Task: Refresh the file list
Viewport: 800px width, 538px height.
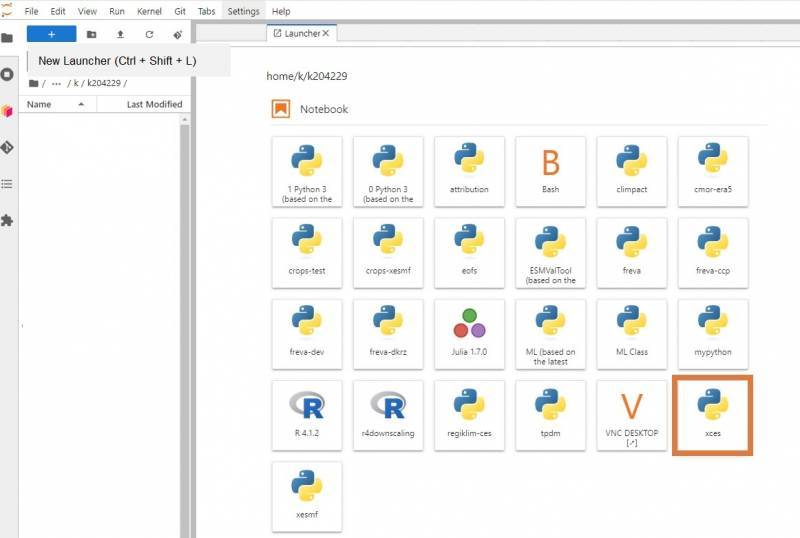Action: (x=149, y=34)
